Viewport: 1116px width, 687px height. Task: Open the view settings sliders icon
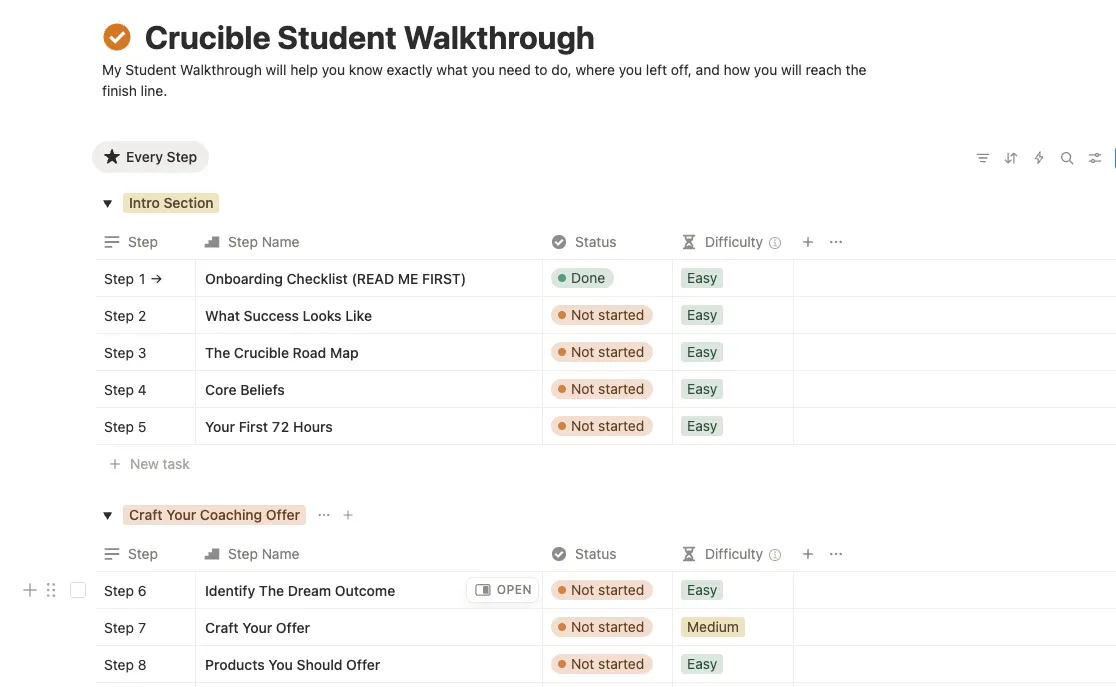(x=1095, y=158)
